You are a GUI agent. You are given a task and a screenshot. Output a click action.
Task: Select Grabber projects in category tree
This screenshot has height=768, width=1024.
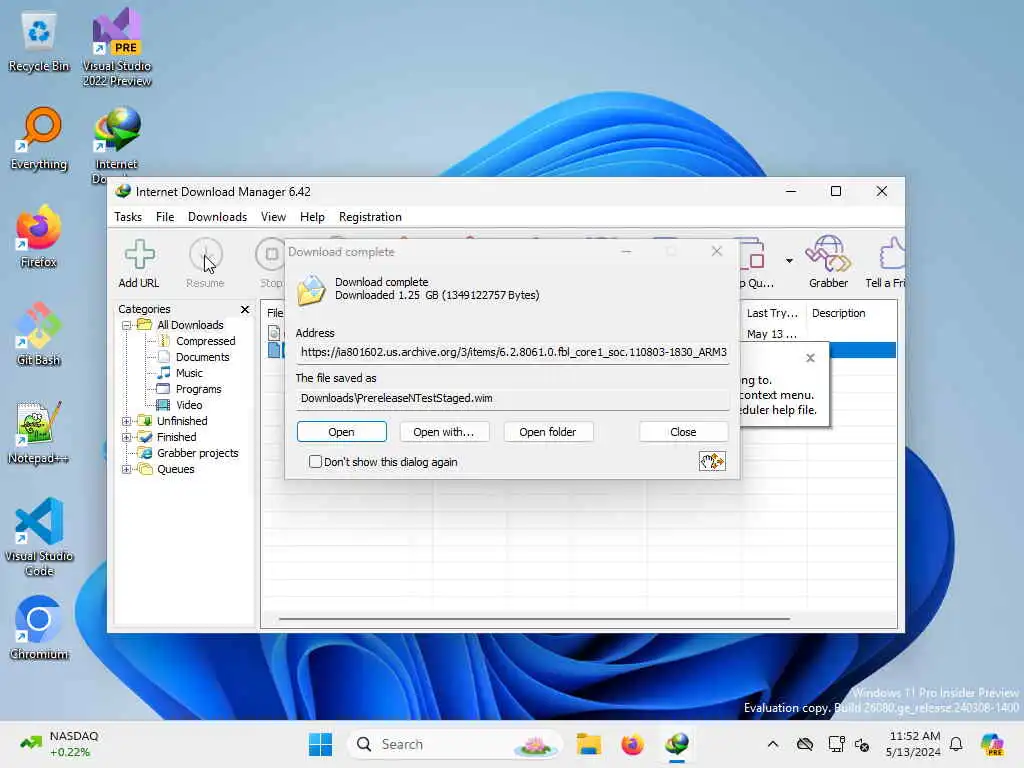coord(197,453)
